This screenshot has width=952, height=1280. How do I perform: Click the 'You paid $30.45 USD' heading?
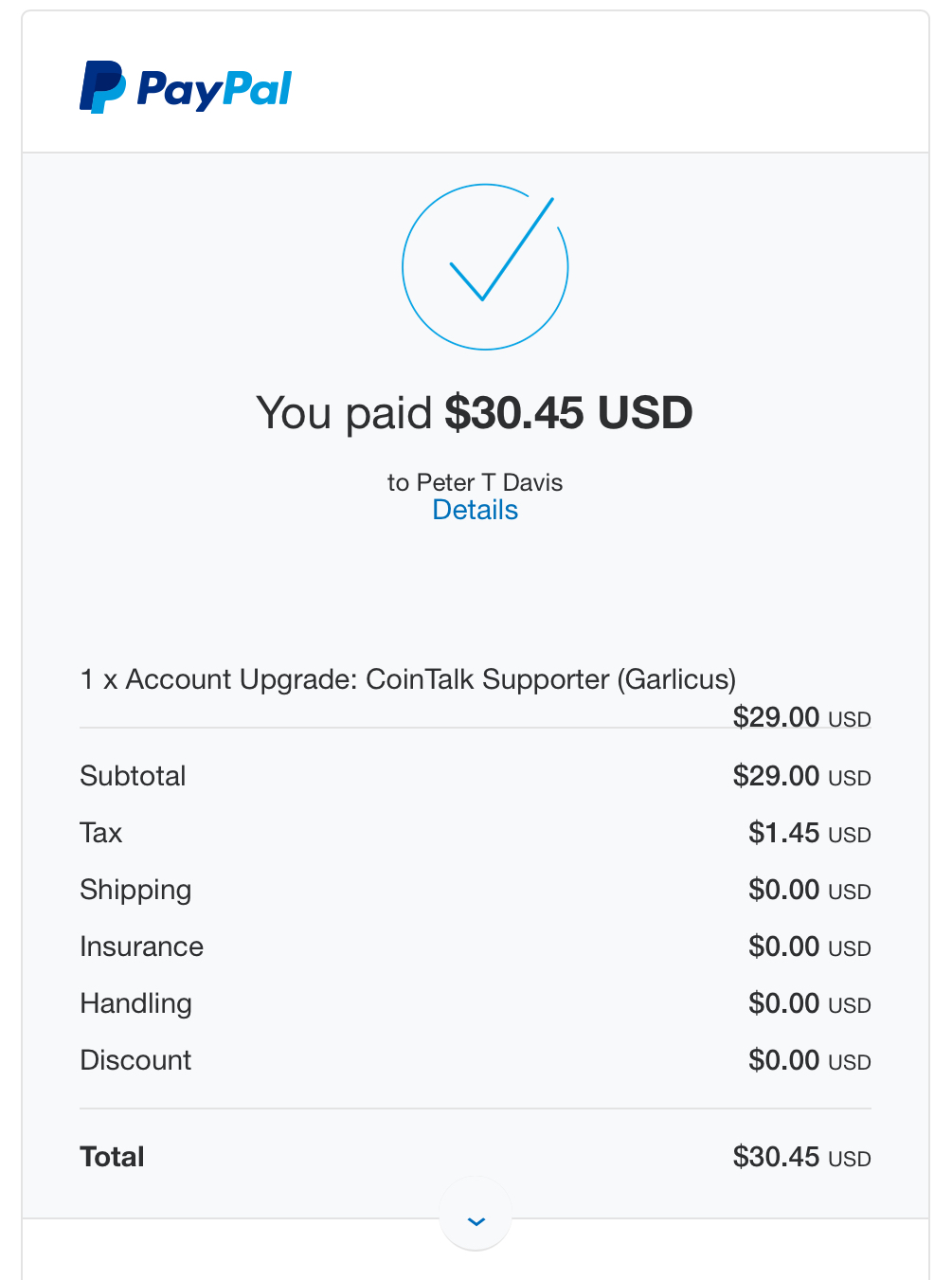(x=475, y=413)
